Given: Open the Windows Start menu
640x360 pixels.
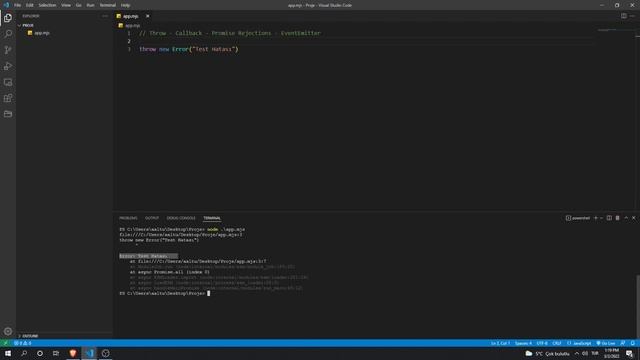Looking at the screenshot, I should coord(8,353).
